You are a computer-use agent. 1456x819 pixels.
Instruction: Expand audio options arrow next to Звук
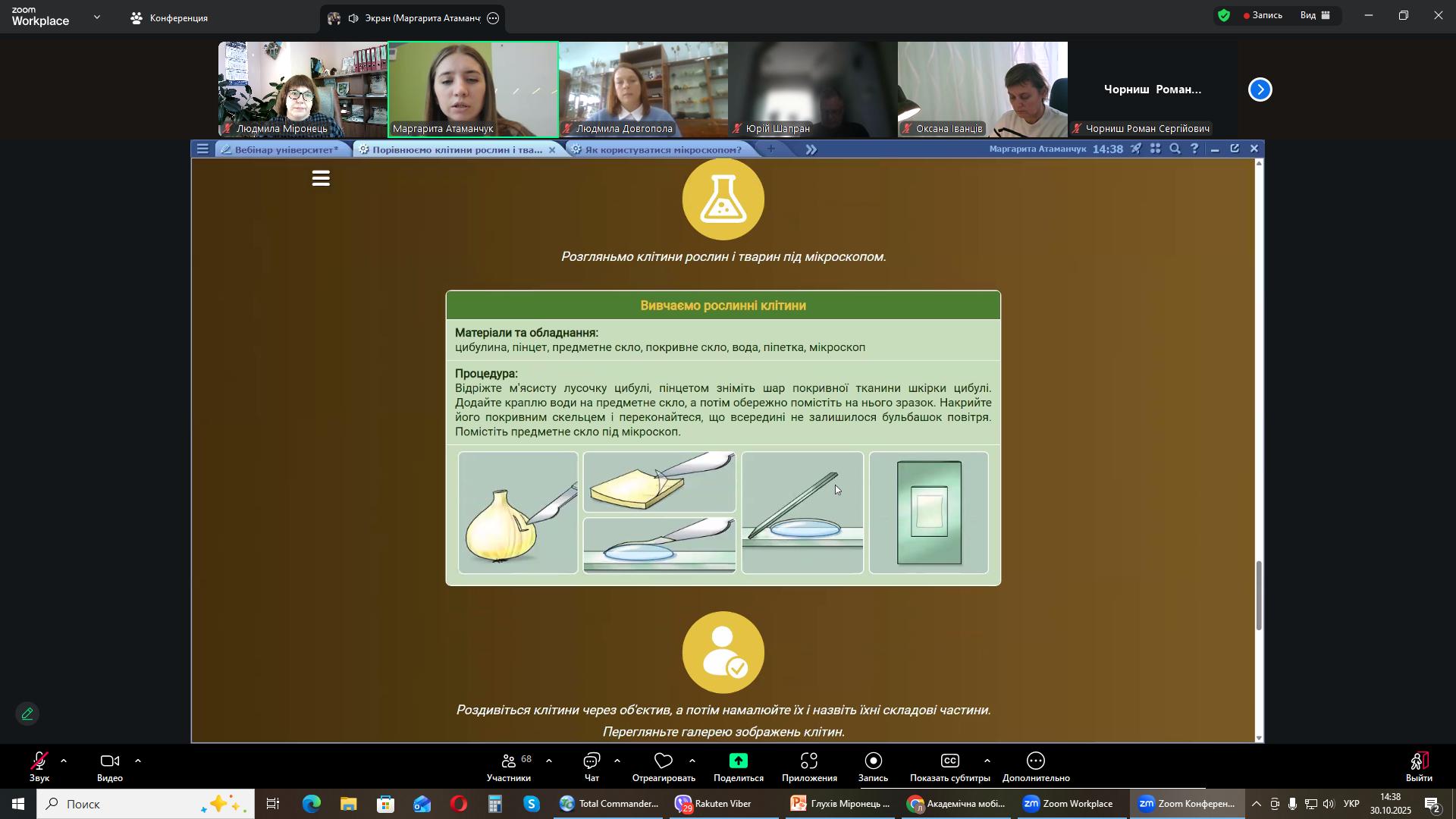point(64,761)
